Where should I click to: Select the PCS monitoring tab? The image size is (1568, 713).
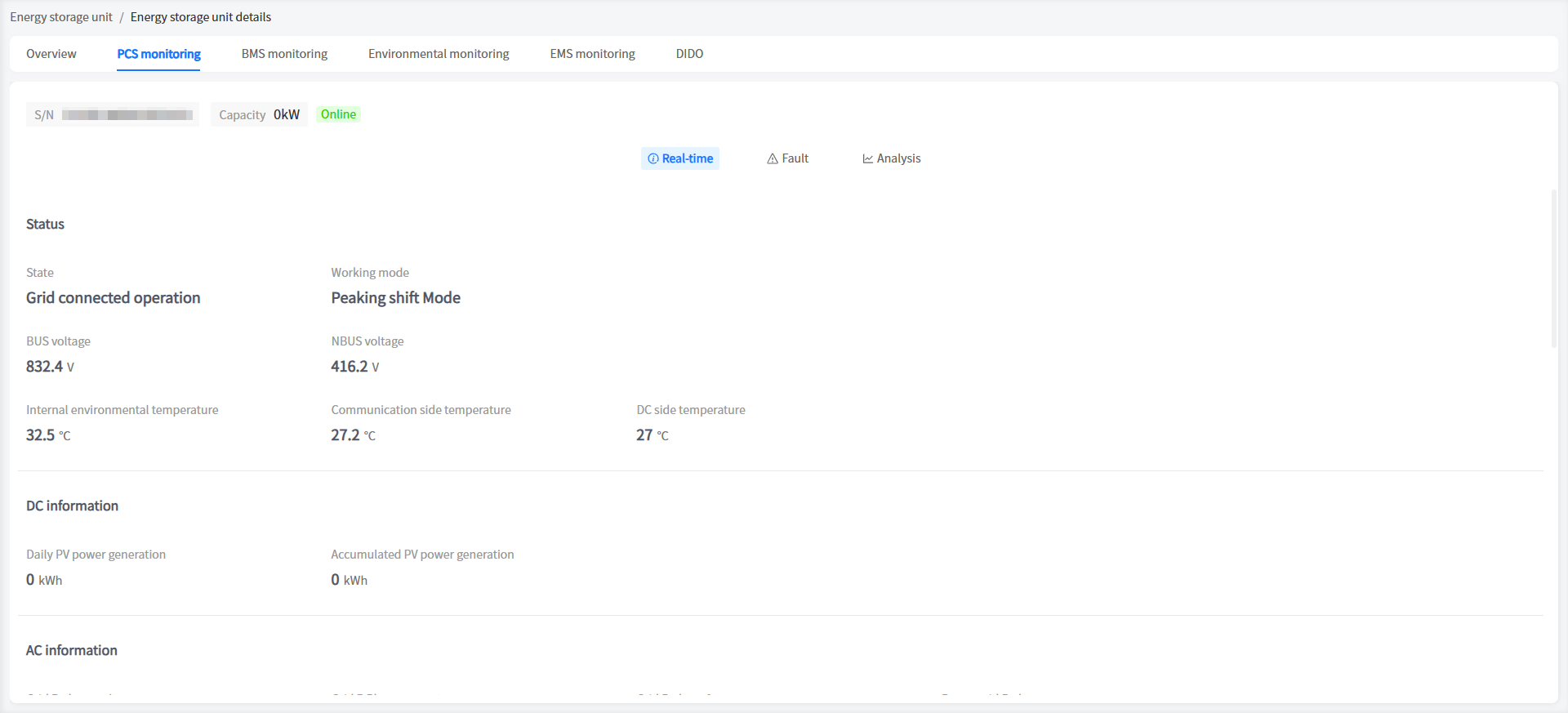(158, 54)
